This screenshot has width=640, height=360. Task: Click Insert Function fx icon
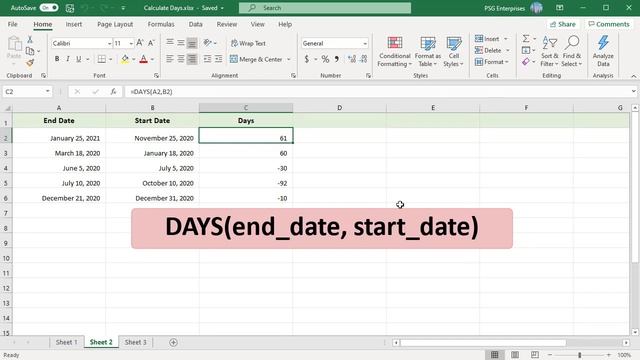pos(113,92)
